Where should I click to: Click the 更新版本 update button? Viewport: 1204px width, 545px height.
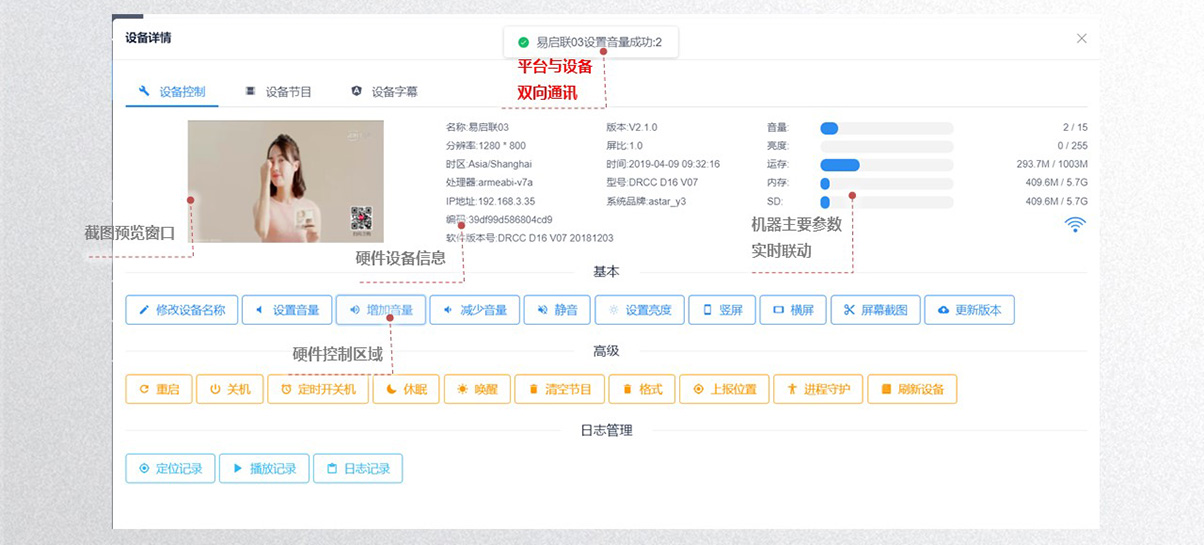pyautogui.click(x=969, y=310)
